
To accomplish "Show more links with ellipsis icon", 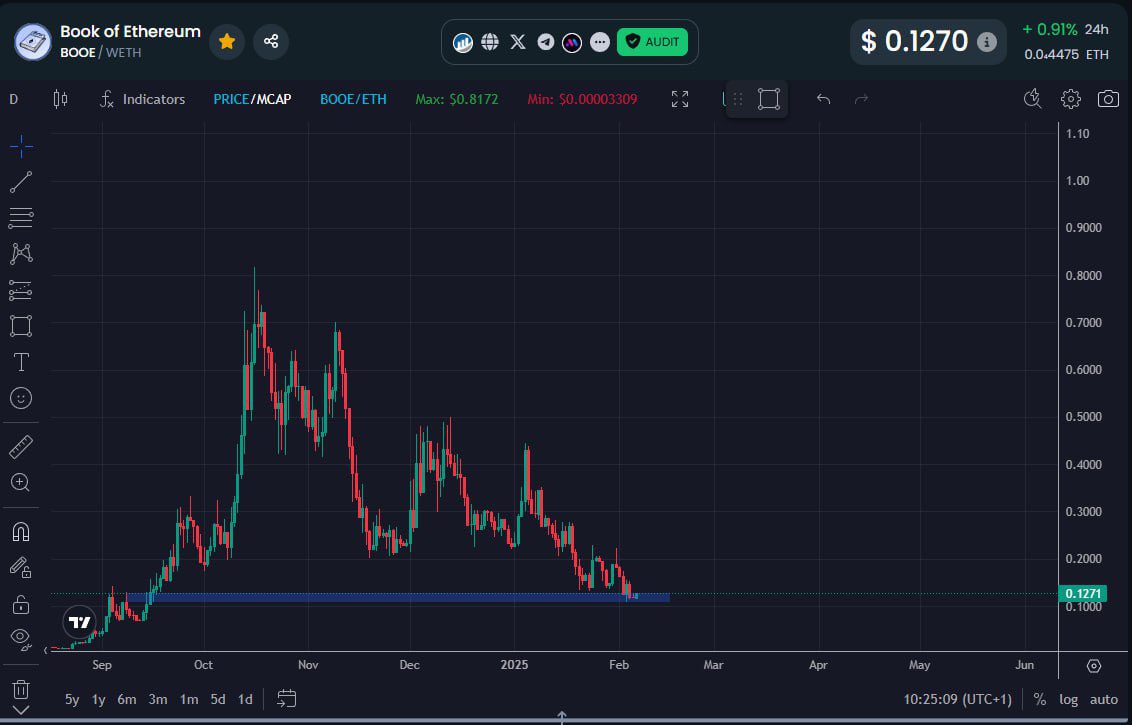I will (x=600, y=42).
